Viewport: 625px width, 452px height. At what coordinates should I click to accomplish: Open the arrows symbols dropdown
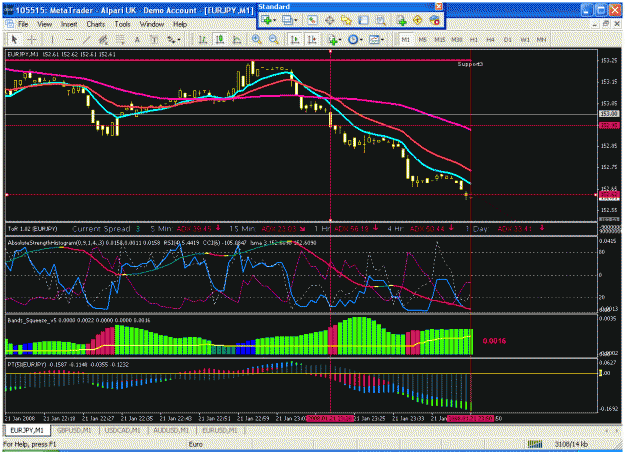173,39
